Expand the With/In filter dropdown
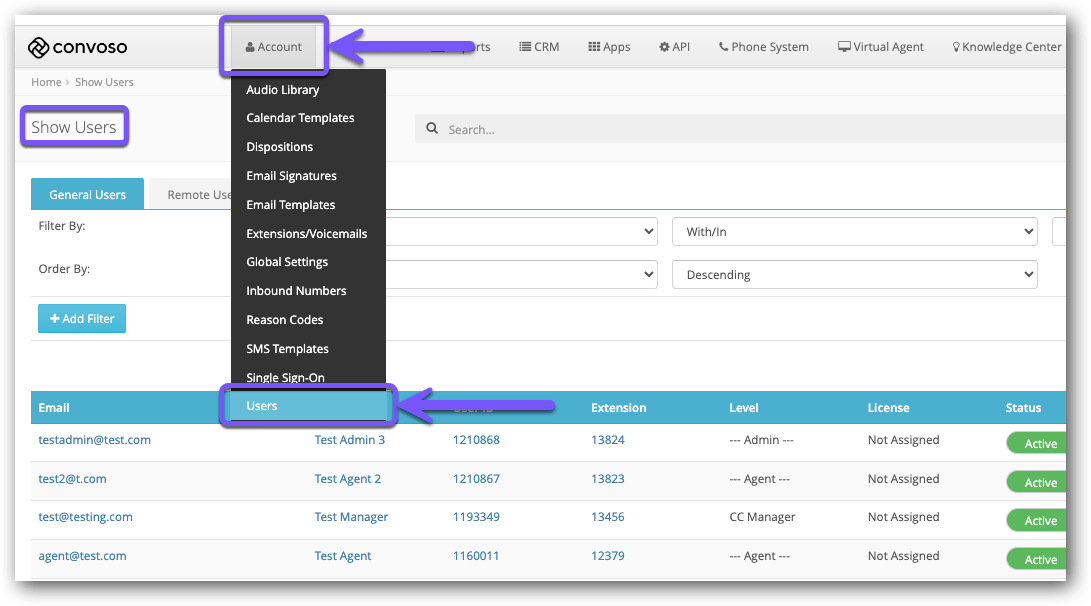1091x606 pixels. coord(854,232)
